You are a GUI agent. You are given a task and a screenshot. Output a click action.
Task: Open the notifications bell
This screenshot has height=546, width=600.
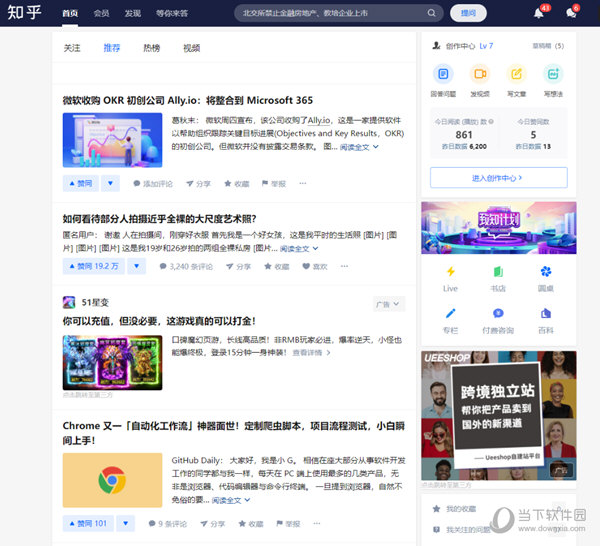coord(538,13)
